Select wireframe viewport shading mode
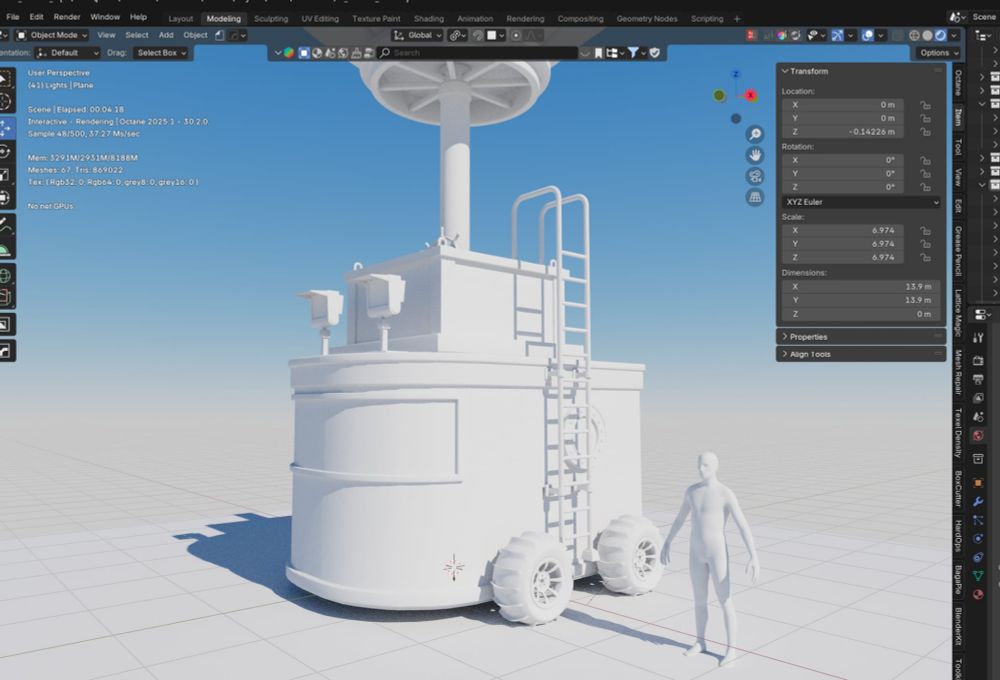Image resolution: width=1000 pixels, height=680 pixels. tap(914, 36)
